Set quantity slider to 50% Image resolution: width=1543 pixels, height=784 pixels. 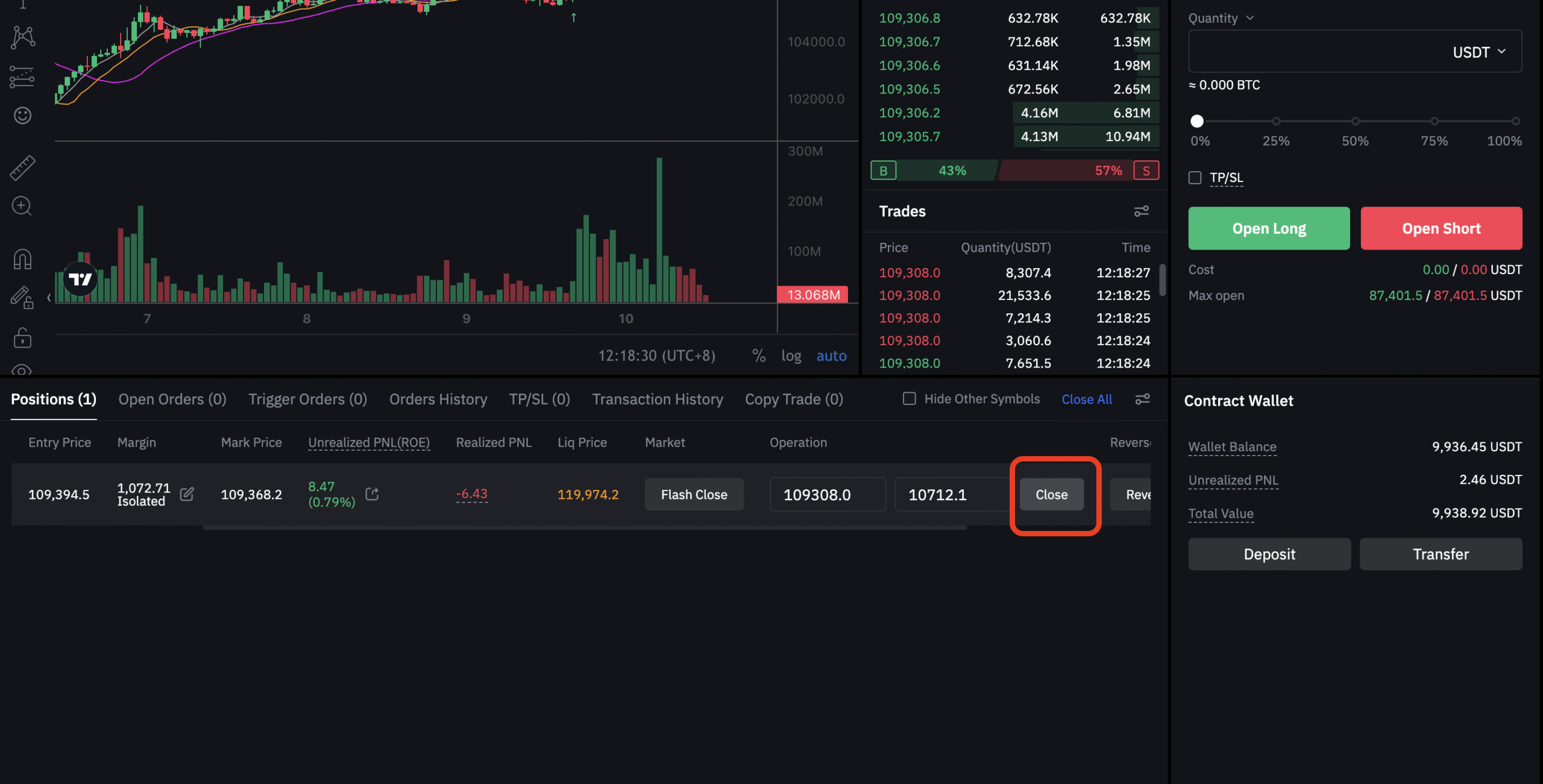click(x=1355, y=121)
